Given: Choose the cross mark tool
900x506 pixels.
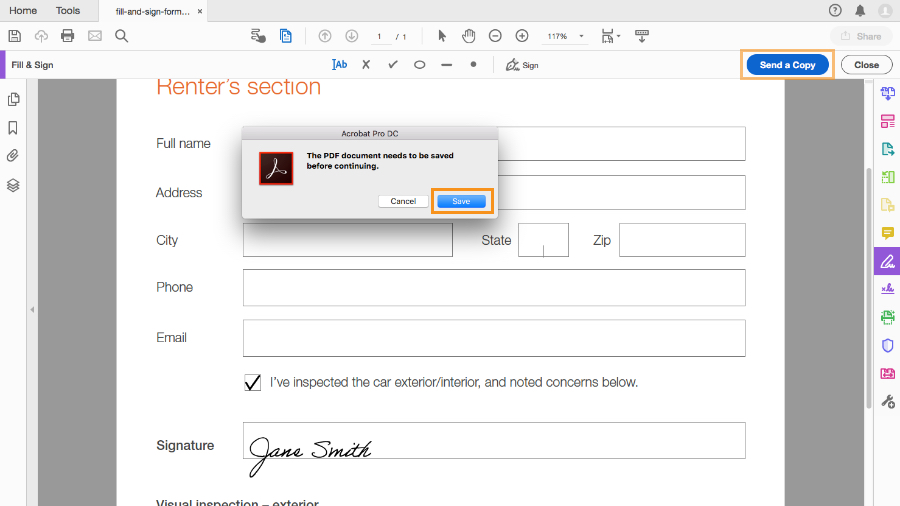Looking at the screenshot, I should pyautogui.click(x=366, y=64).
